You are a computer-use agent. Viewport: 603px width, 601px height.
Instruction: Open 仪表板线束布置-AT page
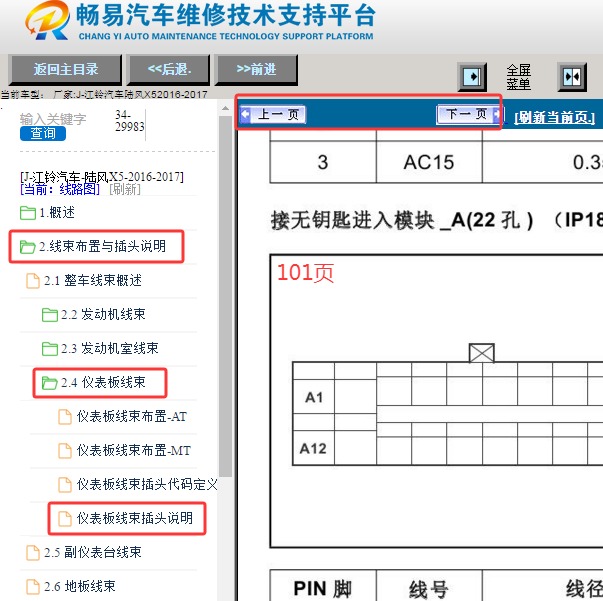132,416
